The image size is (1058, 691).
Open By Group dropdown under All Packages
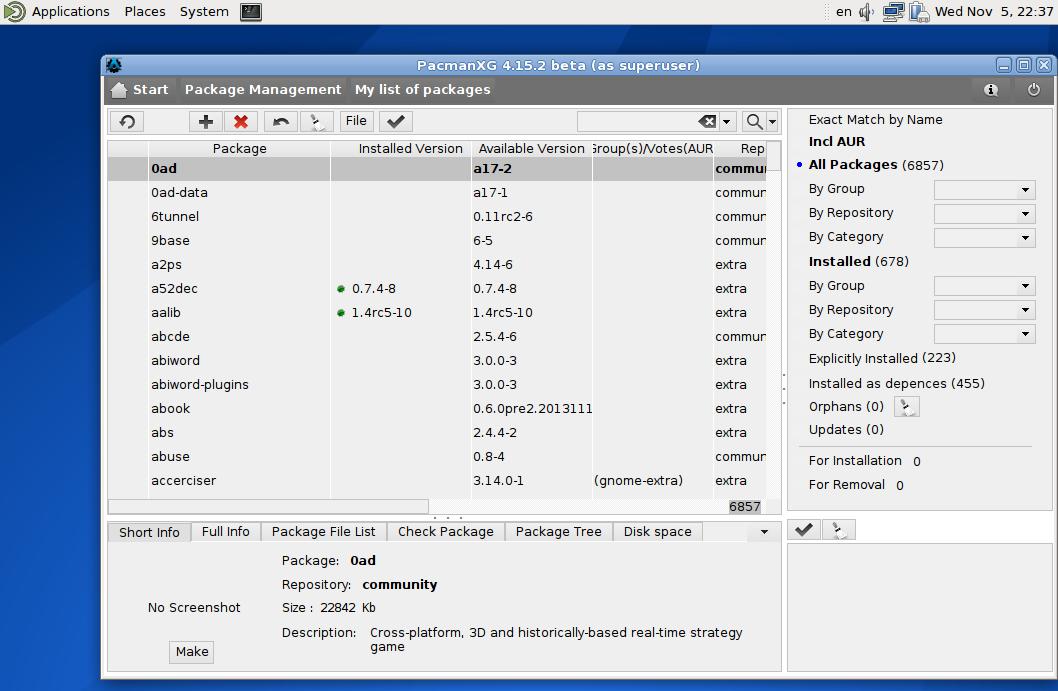pyautogui.click(x=984, y=190)
